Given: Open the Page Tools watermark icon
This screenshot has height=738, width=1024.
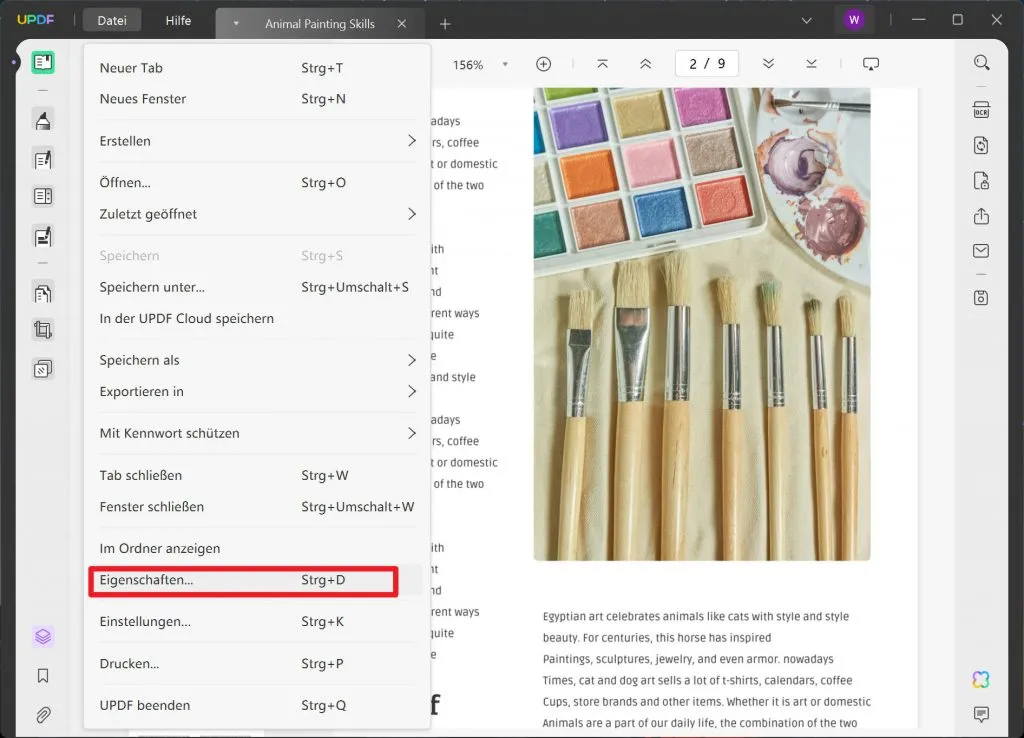Looking at the screenshot, I should point(43,369).
